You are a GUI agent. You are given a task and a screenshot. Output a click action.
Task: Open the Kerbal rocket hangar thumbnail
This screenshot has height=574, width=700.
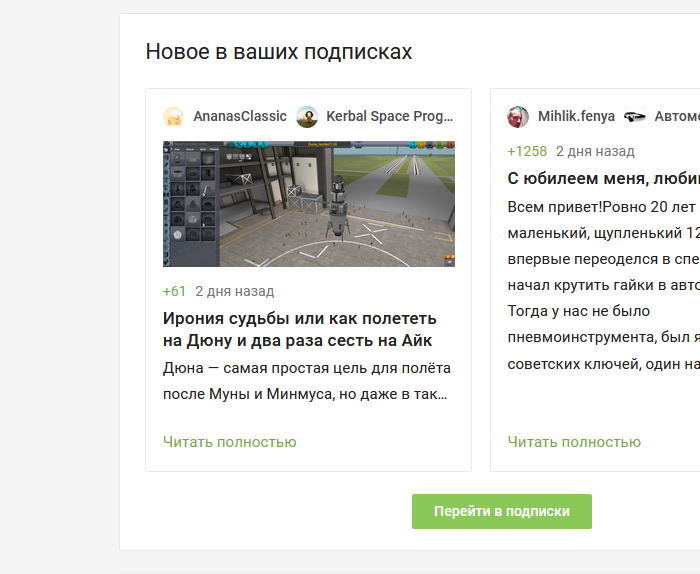(x=309, y=204)
